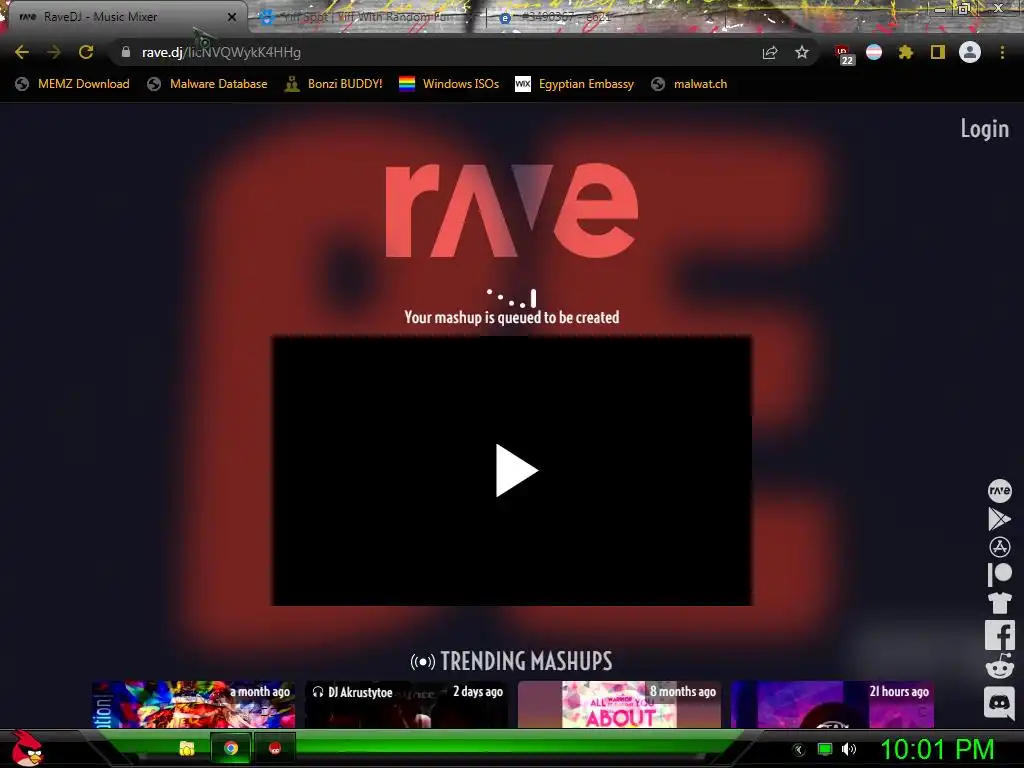Open the Reddit icon
This screenshot has width=1024, height=768.
click(x=999, y=667)
